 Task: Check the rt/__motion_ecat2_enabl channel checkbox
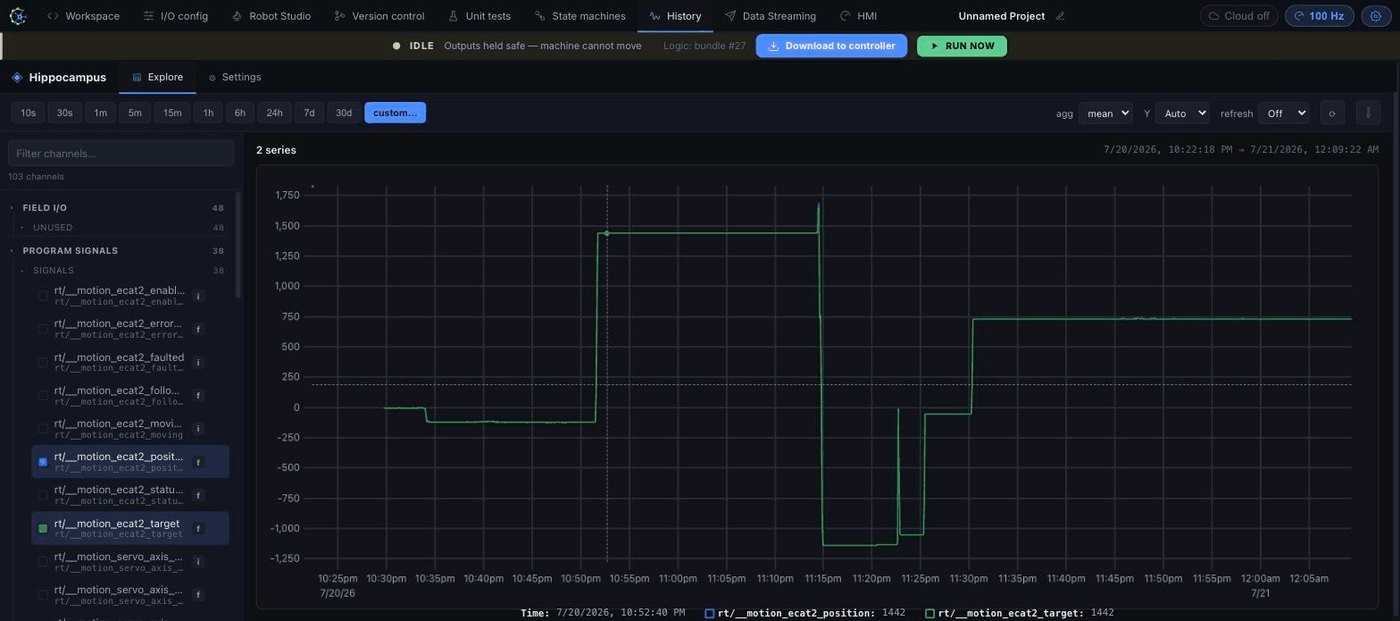tap(42, 296)
